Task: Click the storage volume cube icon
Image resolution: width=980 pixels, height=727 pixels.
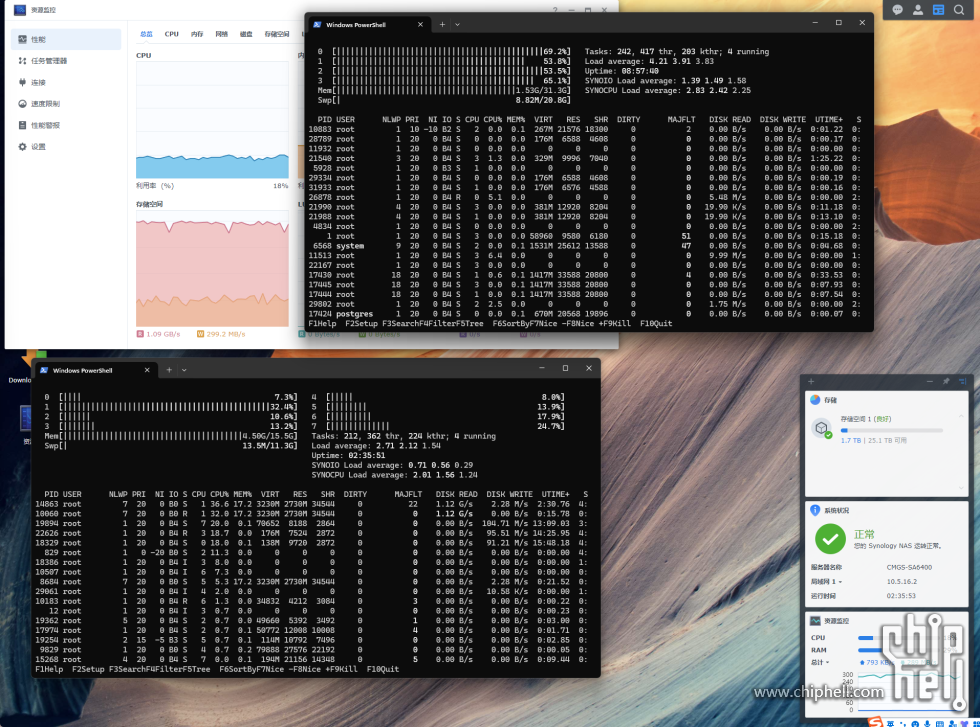Action: point(821,428)
